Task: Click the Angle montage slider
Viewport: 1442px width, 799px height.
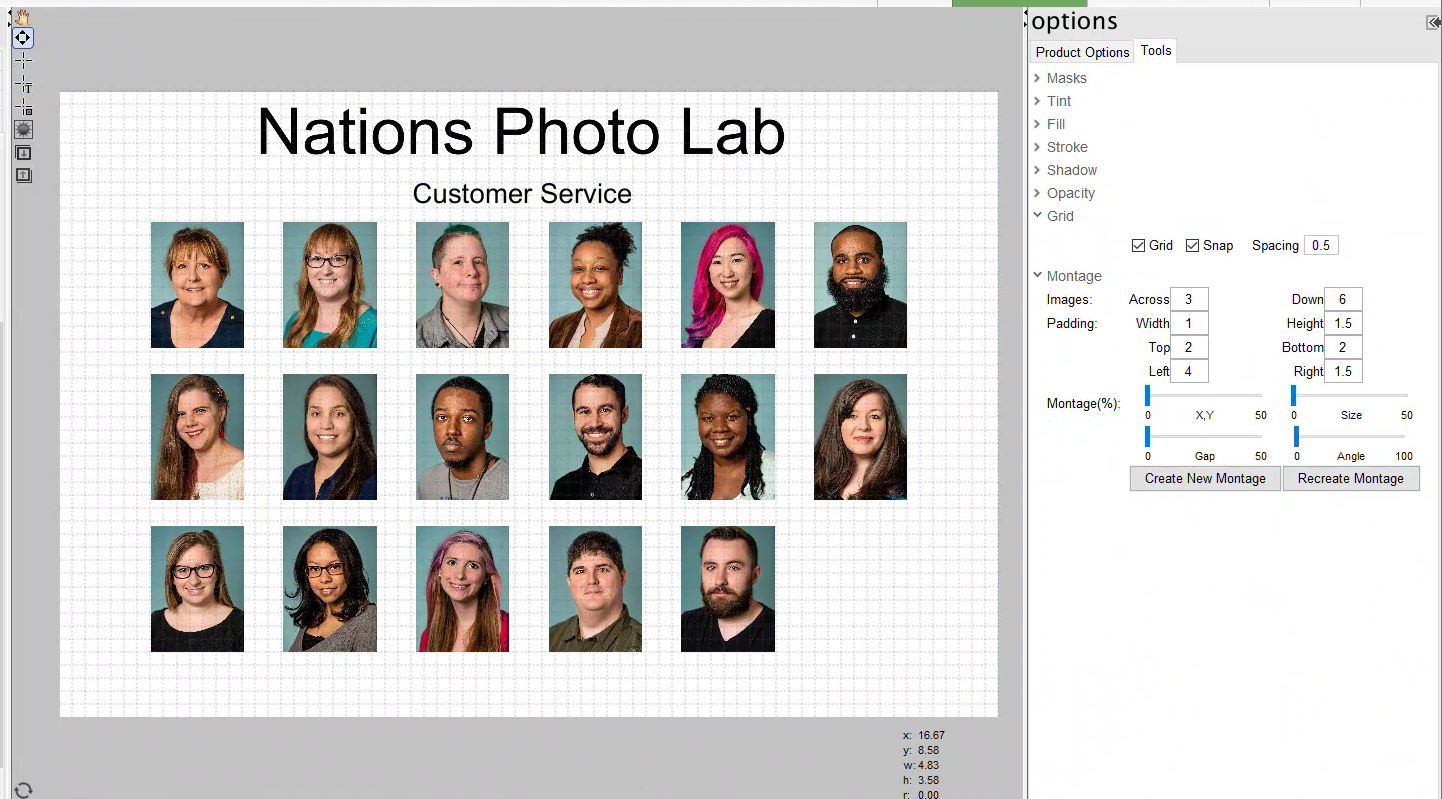Action: point(1350,437)
